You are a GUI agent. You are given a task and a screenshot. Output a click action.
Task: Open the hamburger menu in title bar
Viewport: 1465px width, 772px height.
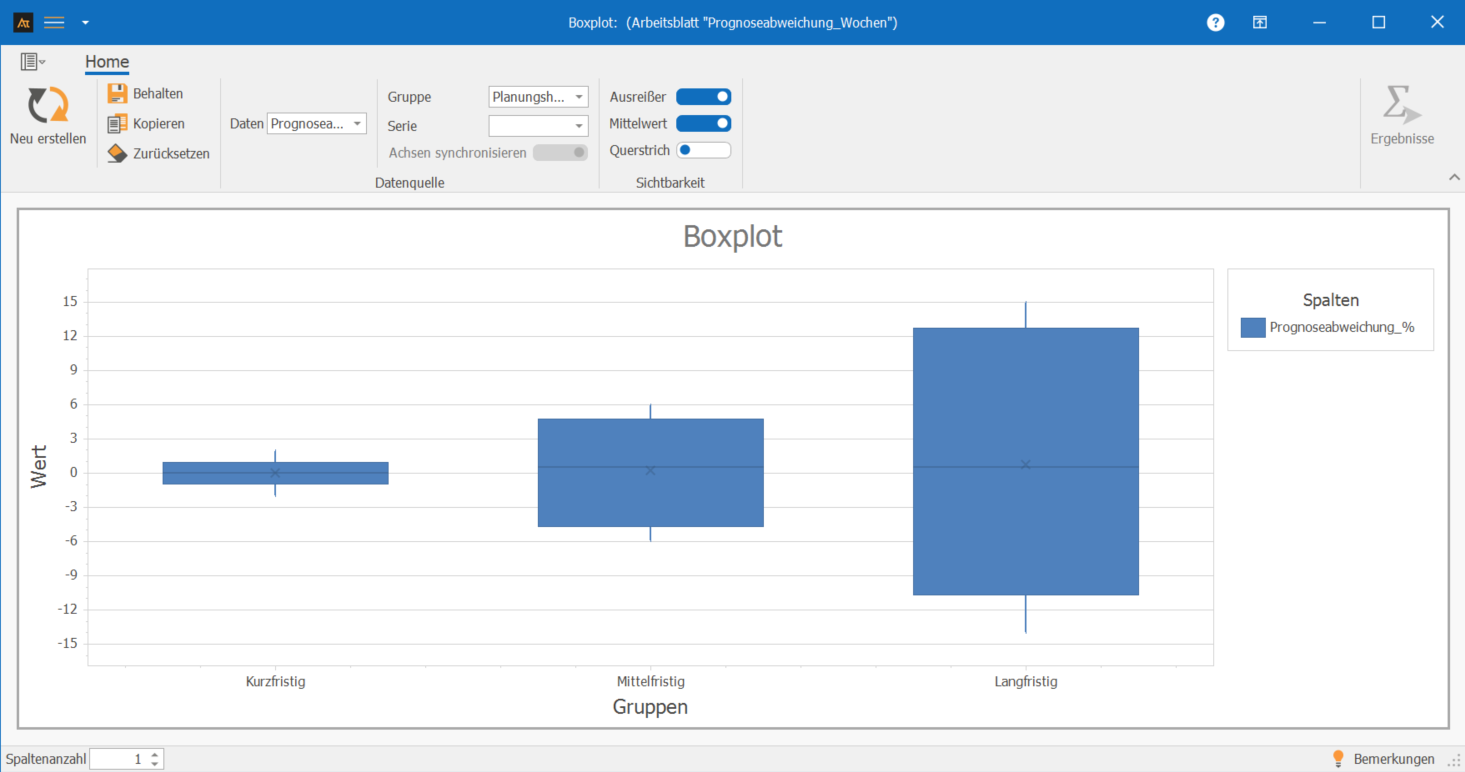pos(54,22)
